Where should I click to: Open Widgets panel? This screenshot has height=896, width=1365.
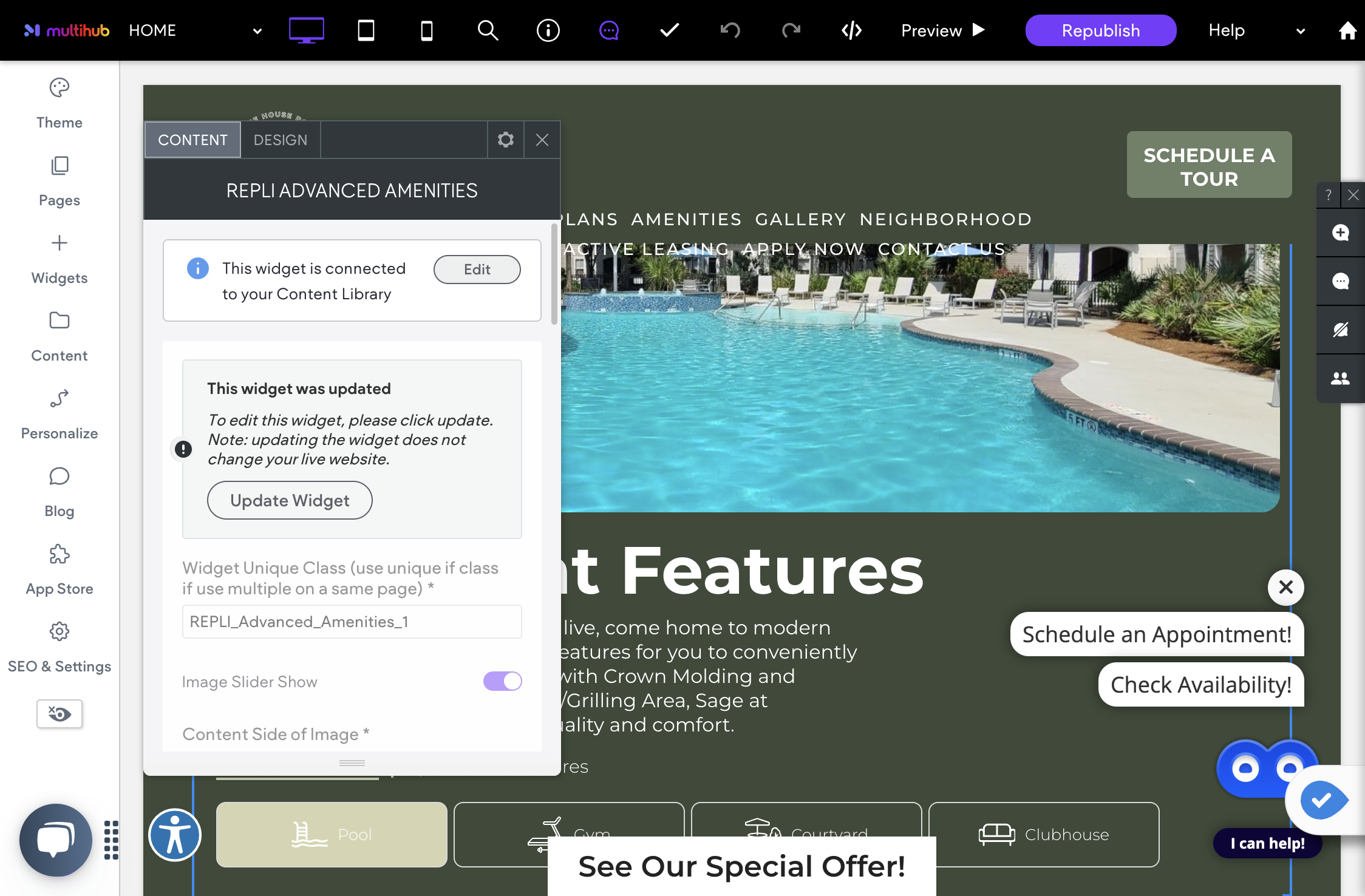tap(60, 259)
